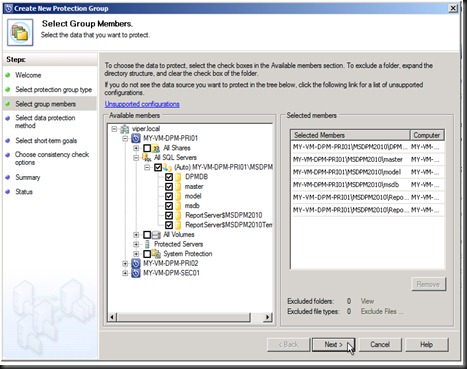Toggle the All Shares checkbox
The height and width of the screenshot is (369, 467).
click(x=147, y=148)
